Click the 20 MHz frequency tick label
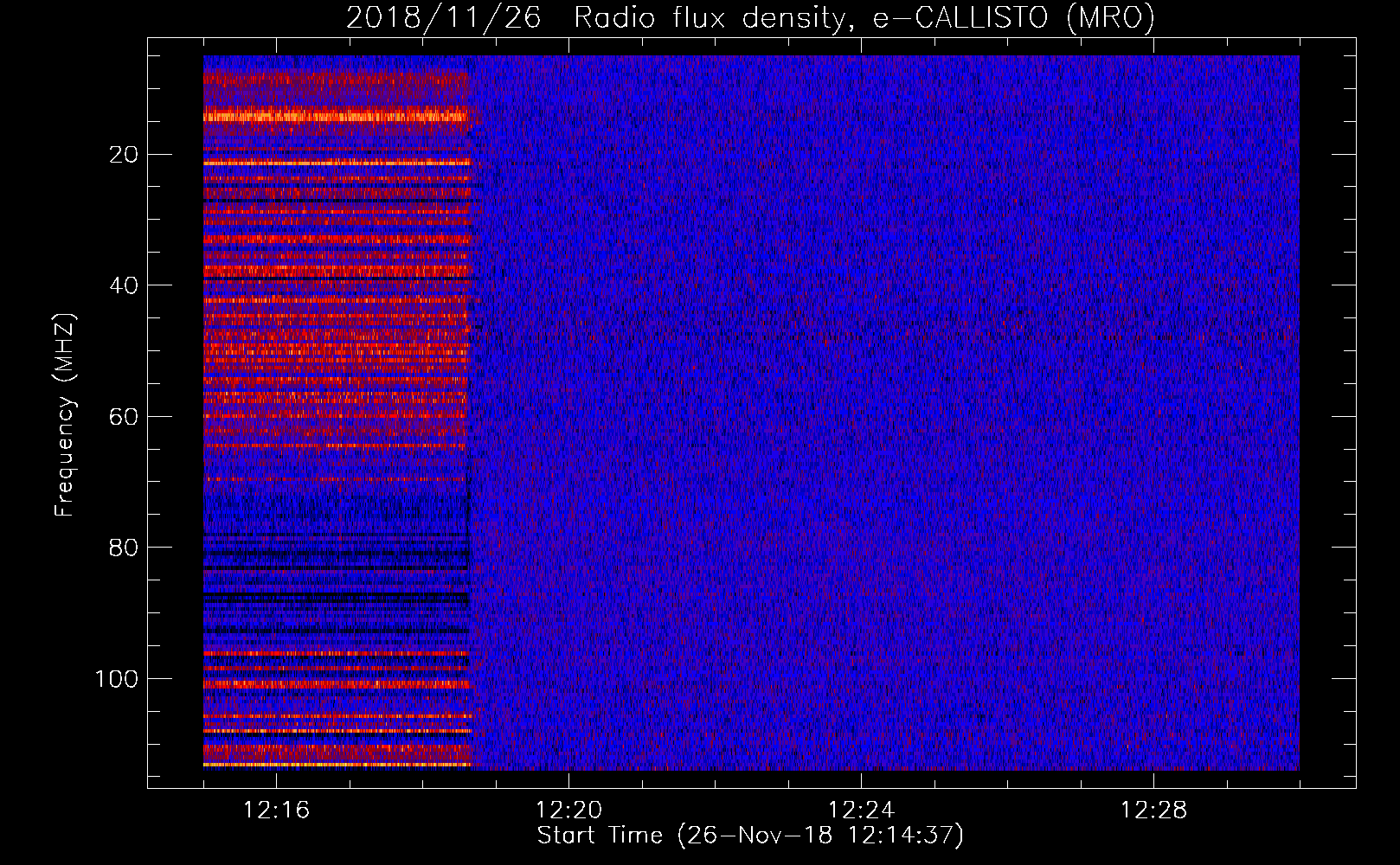The height and width of the screenshot is (865, 1400). point(124,155)
